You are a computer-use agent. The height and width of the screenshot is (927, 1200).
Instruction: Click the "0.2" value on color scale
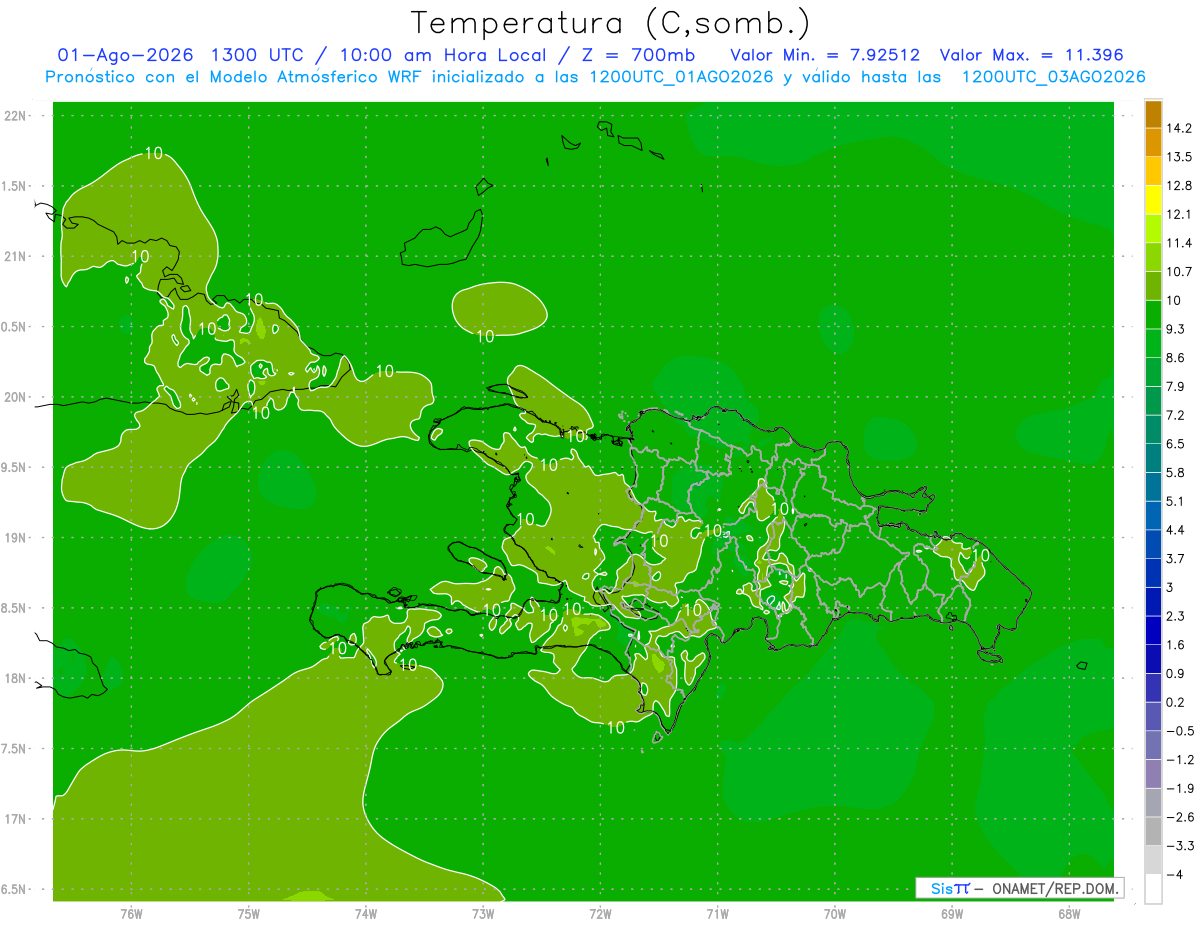pos(1175,702)
